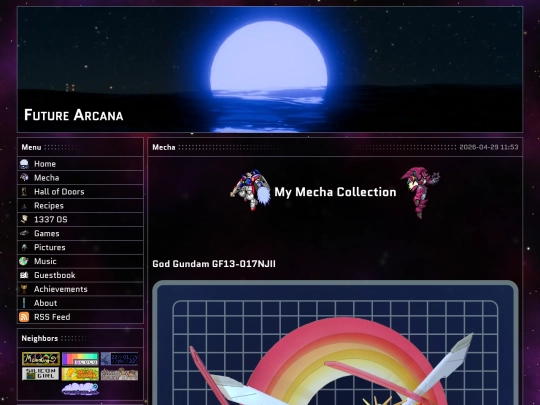Screen dimensions: 540x405
Task: Click the blue moon banner image
Action: coord(270,69)
